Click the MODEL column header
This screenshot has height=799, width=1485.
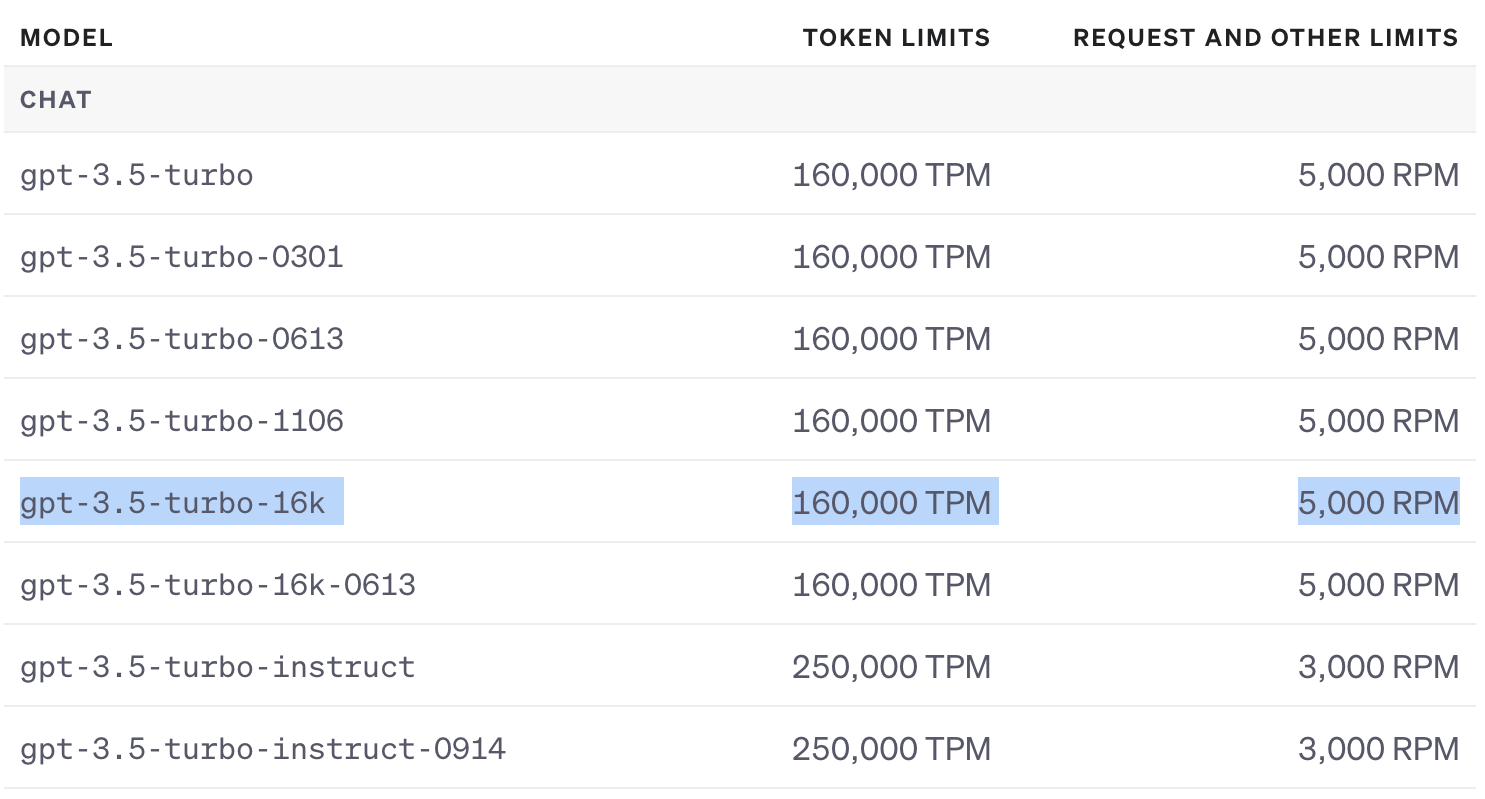coord(66,39)
